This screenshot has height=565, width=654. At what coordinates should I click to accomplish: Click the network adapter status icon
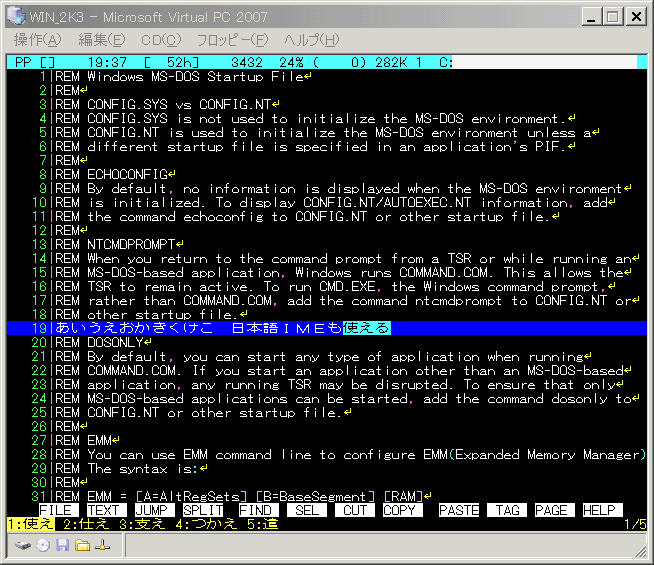coord(102,546)
